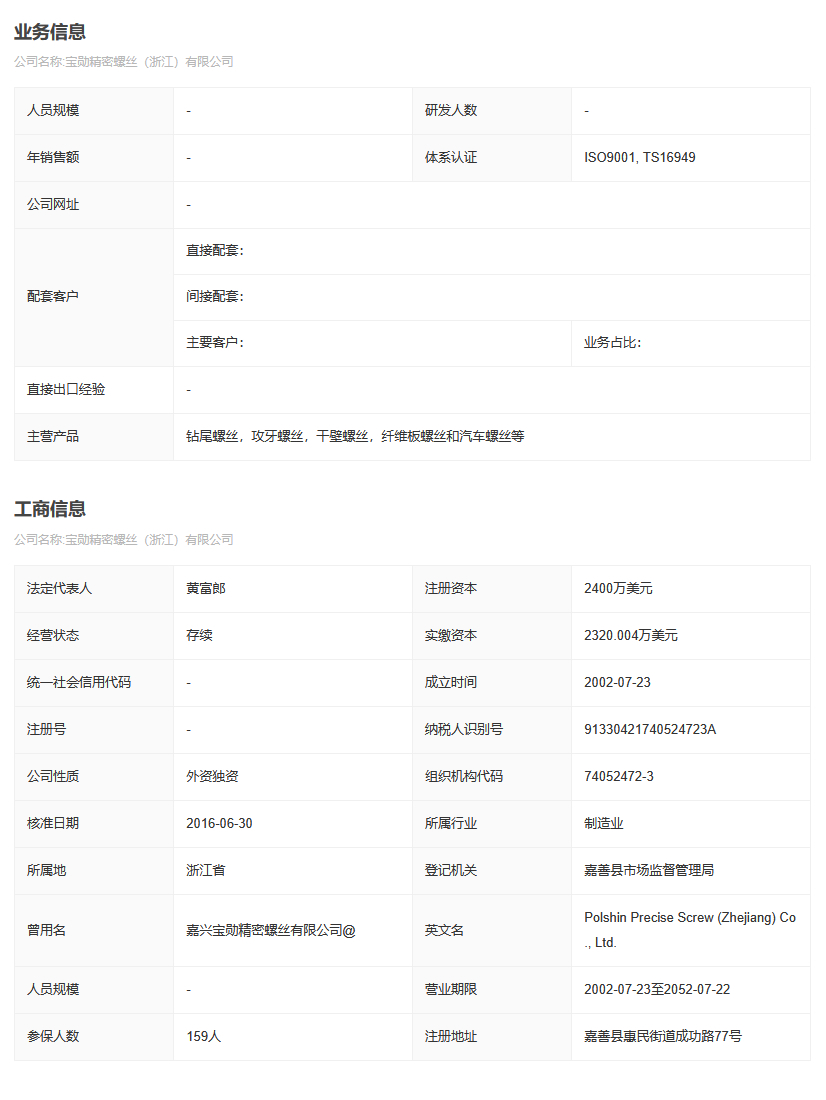Click the 人员规模 label in the 工商信息 table
The width and height of the screenshot is (826, 1100).
point(53,990)
